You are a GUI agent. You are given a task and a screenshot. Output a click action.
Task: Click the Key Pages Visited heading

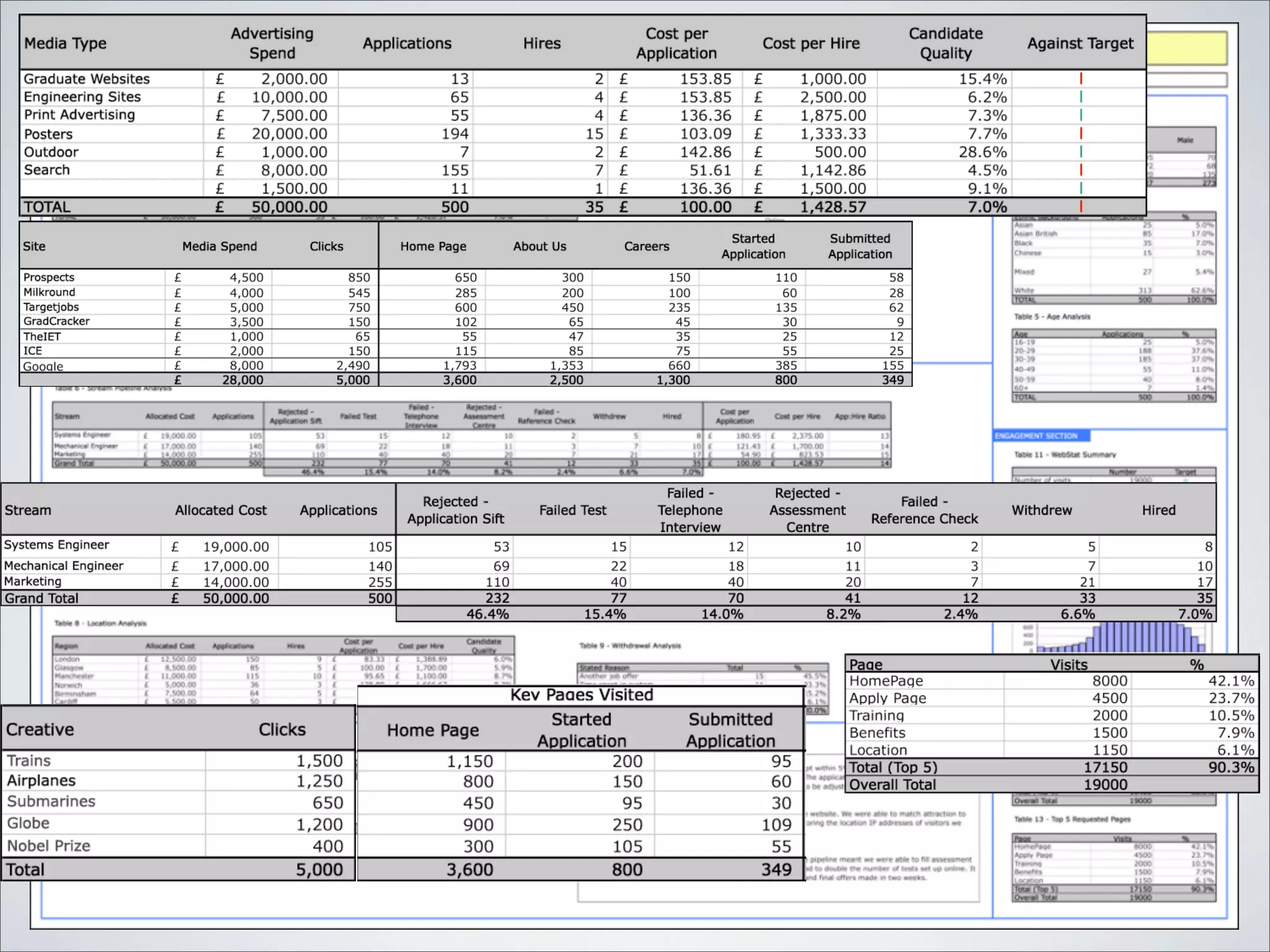[581, 695]
